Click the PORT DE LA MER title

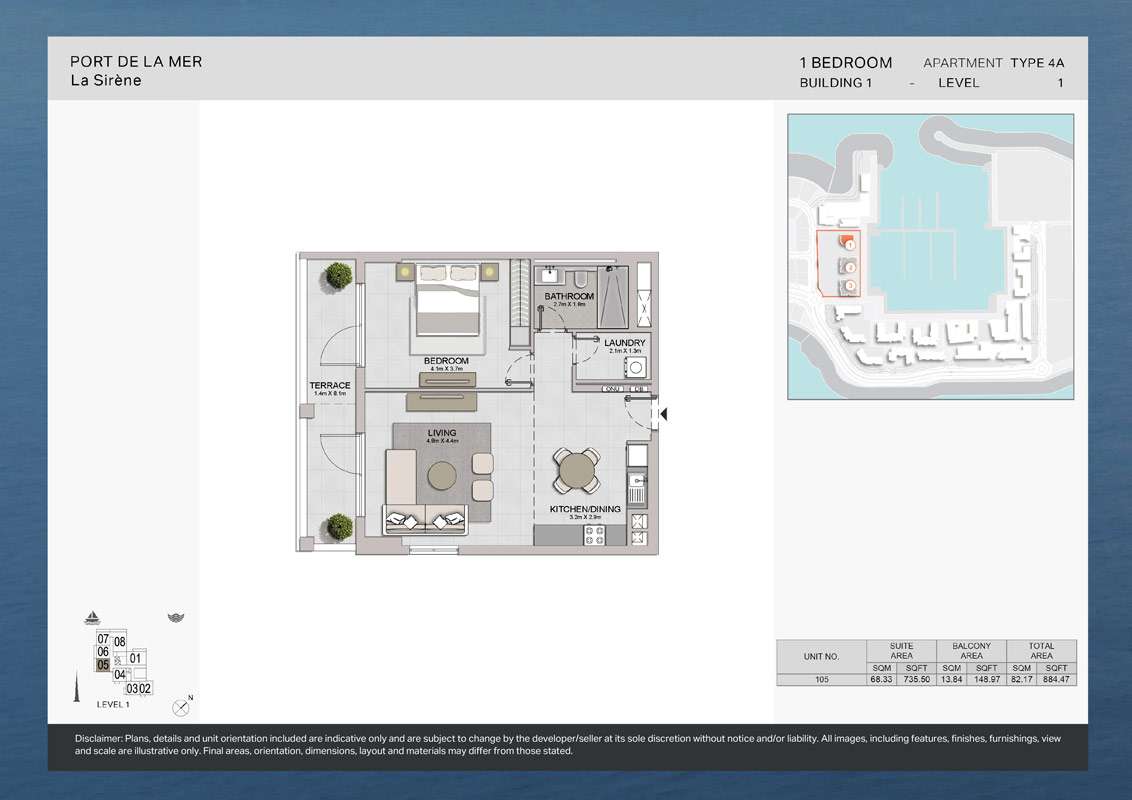pos(136,61)
